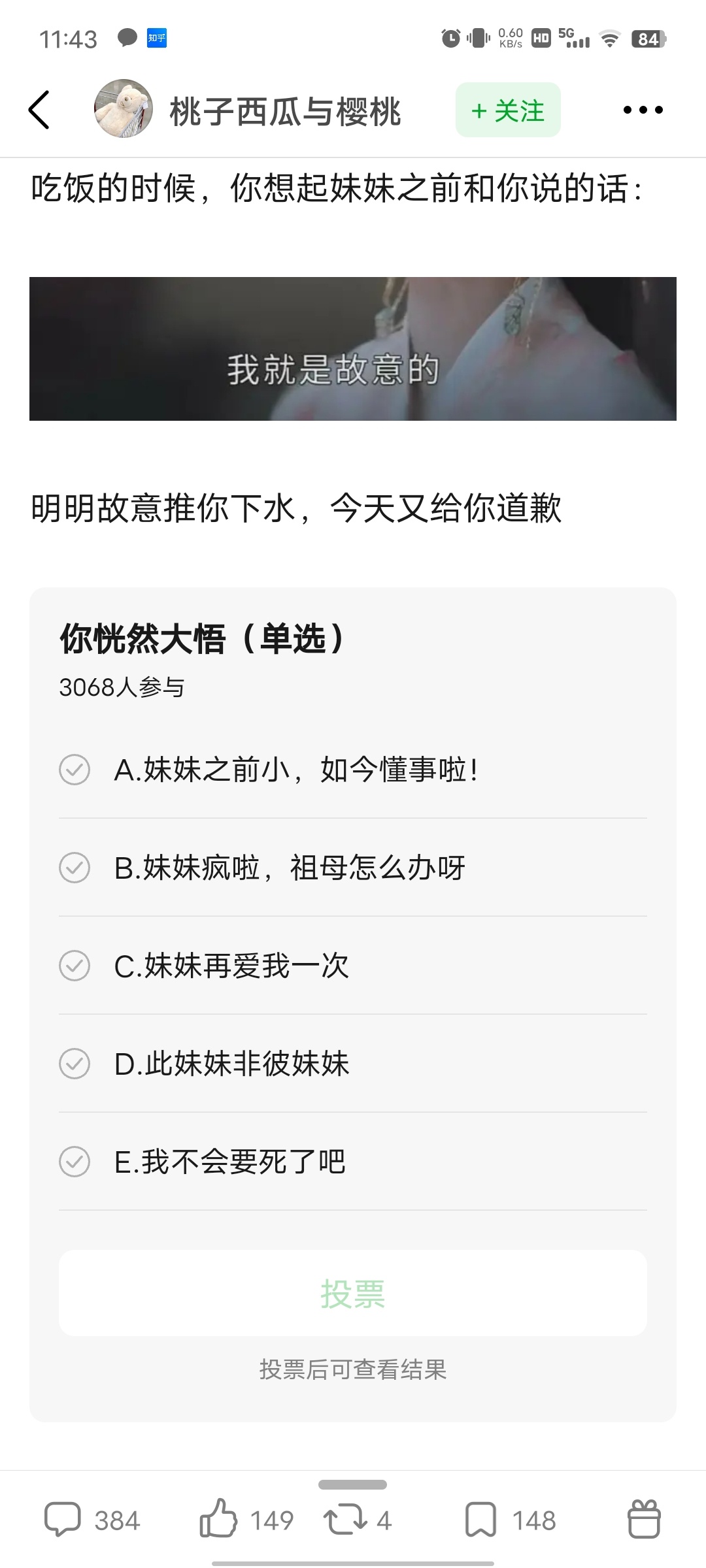Viewport: 706px width, 1568px height.
Task: View the 我就是故意的 image
Action: [353, 349]
